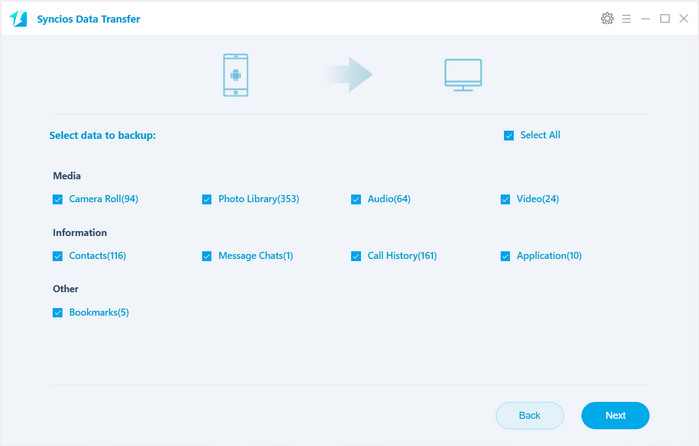The width and height of the screenshot is (699, 446).
Task: Uncheck Message Chats(1) checkbox
Action: (207, 257)
